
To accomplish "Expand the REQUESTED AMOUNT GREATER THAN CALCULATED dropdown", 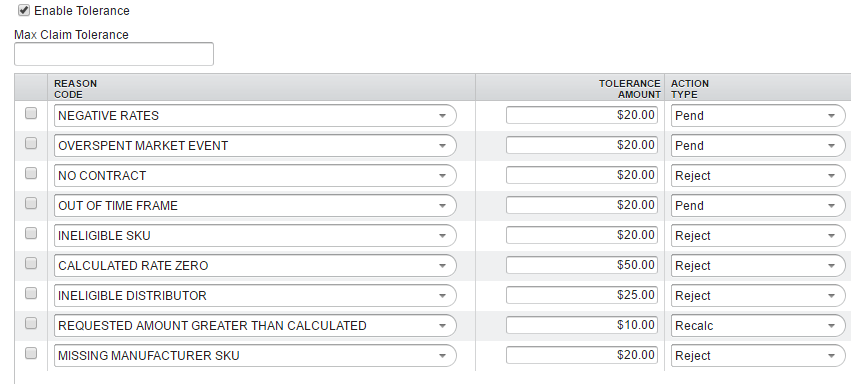I will (x=255, y=325).
